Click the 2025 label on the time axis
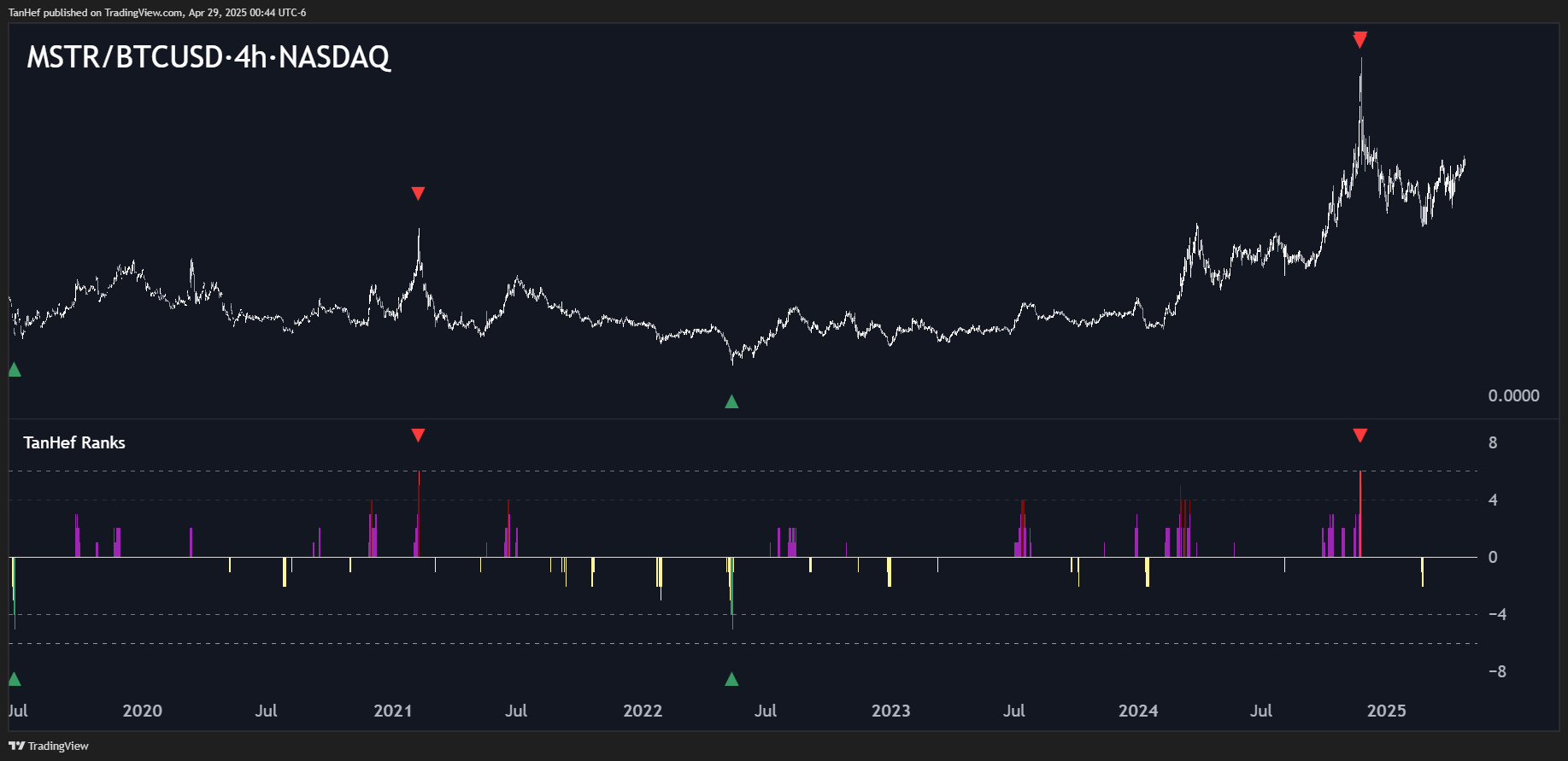The height and width of the screenshot is (761, 1568). (1387, 711)
